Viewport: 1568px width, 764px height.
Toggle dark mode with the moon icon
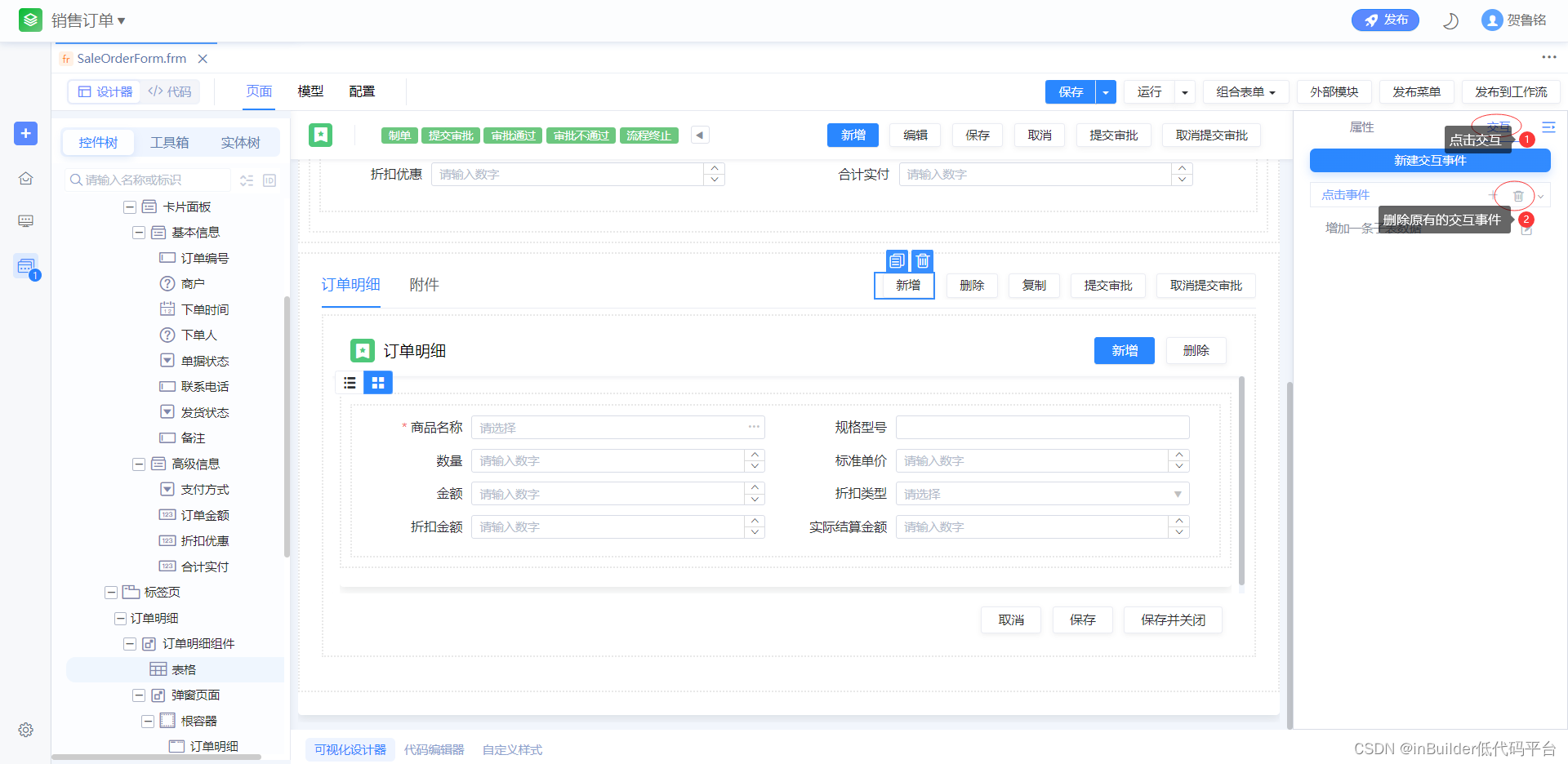coord(1450,20)
